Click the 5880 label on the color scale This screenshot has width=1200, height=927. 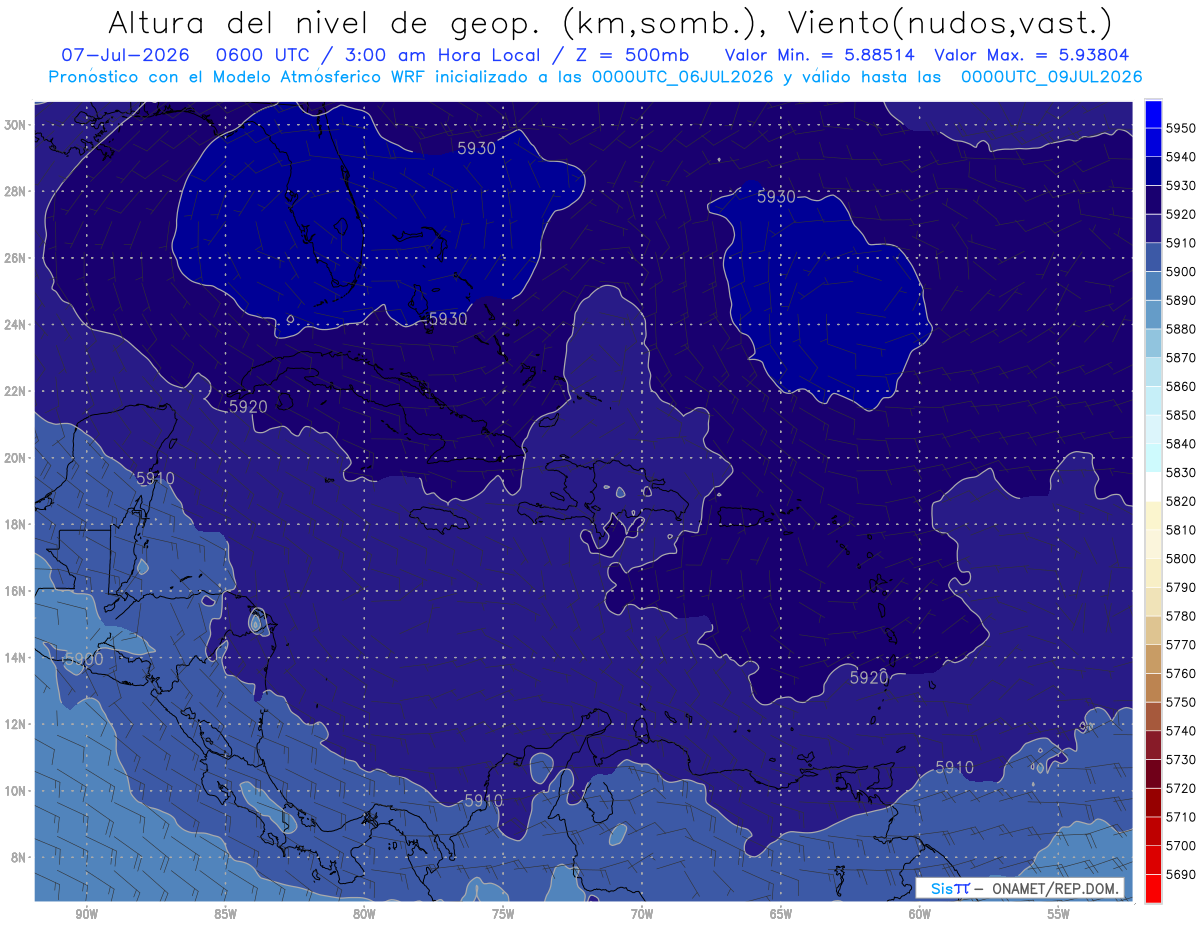[1181, 328]
